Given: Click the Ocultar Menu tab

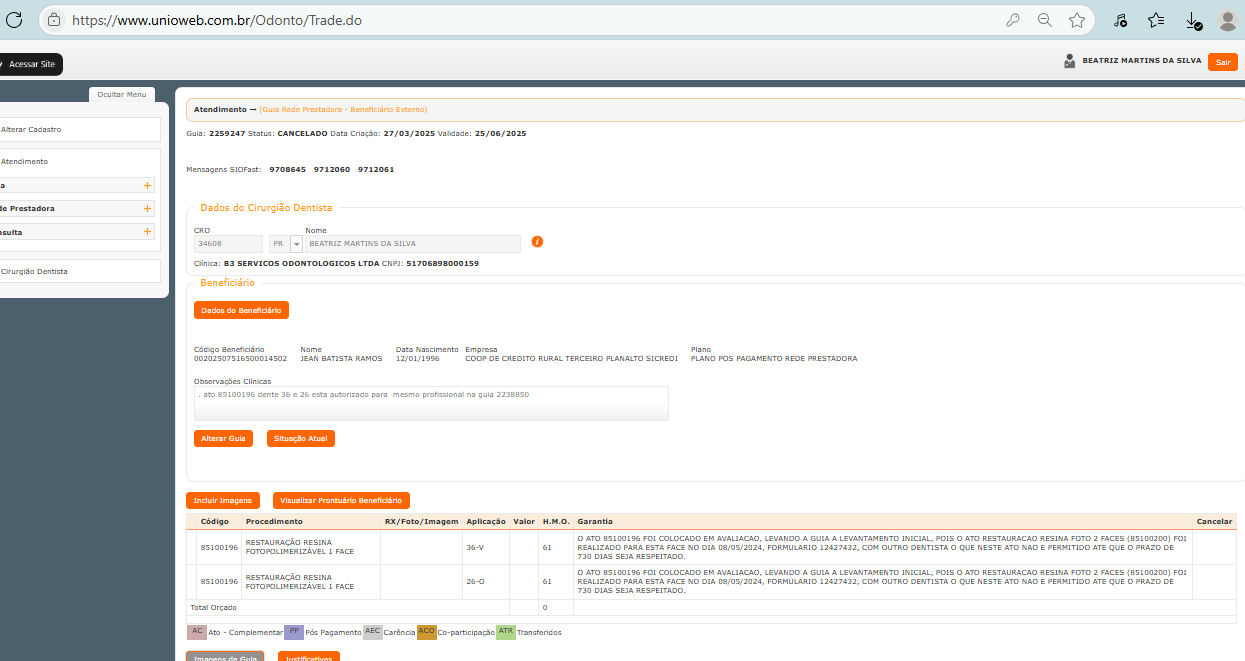Looking at the screenshot, I should pyautogui.click(x=121, y=94).
